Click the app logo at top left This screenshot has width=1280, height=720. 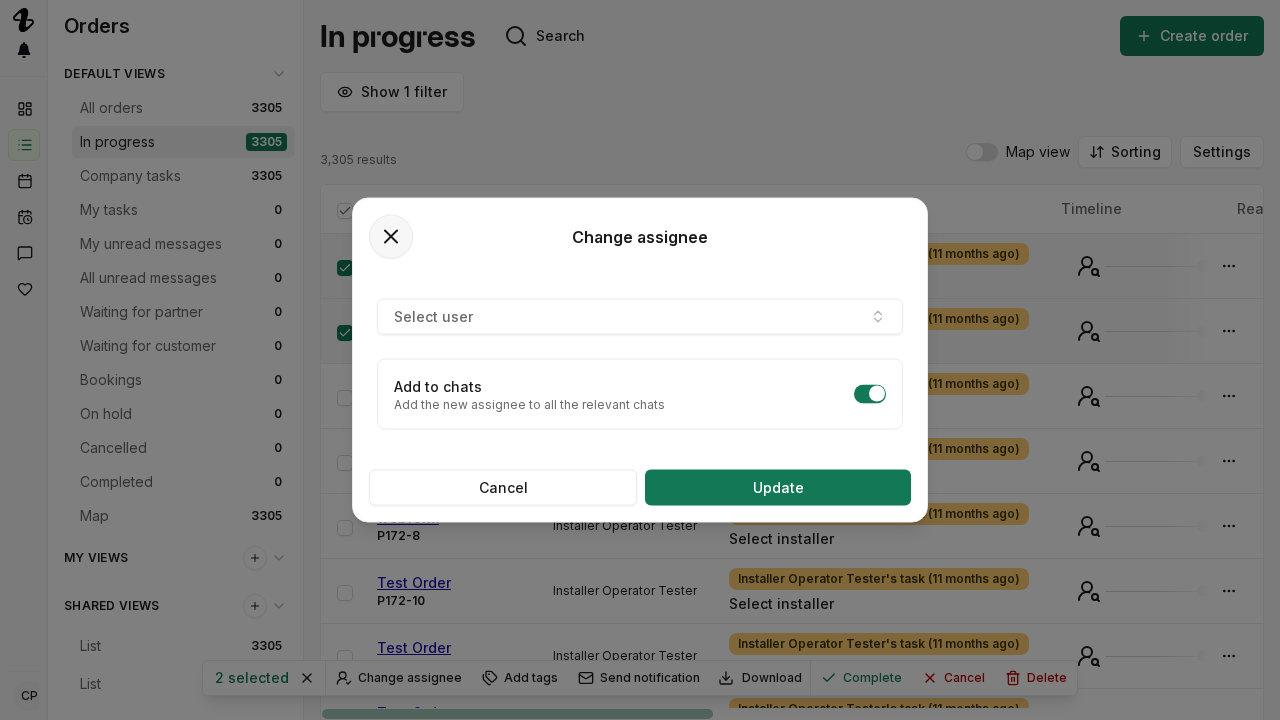(x=23, y=20)
